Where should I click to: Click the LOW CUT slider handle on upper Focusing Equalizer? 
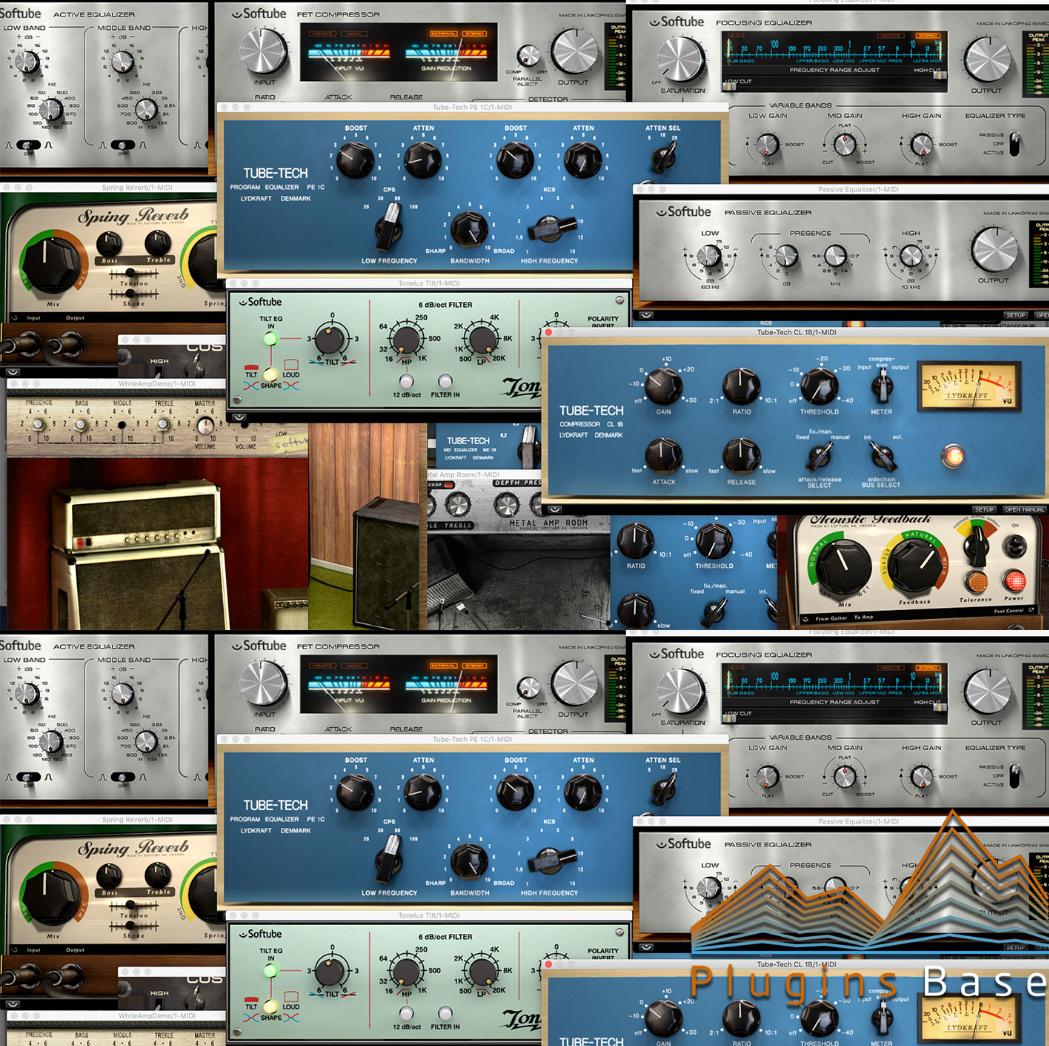point(730,86)
